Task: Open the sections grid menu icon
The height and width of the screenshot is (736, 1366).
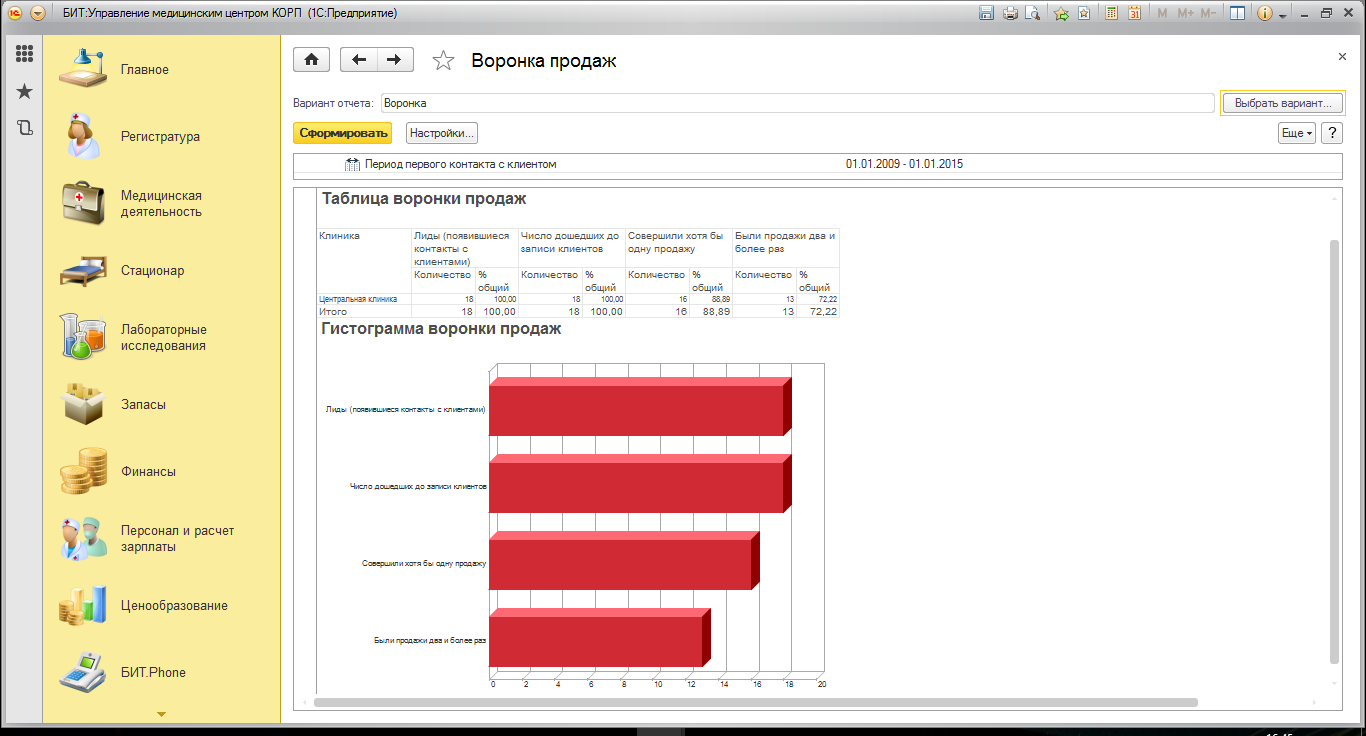Action: pyautogui.click(x=24, y=54)
